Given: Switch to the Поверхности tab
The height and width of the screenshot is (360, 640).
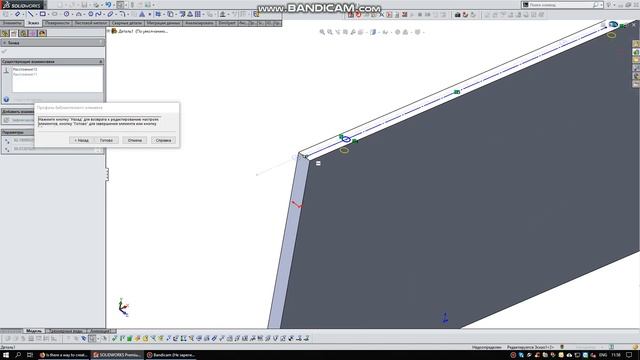Looking at the screenshot, I should pos(57,23).
